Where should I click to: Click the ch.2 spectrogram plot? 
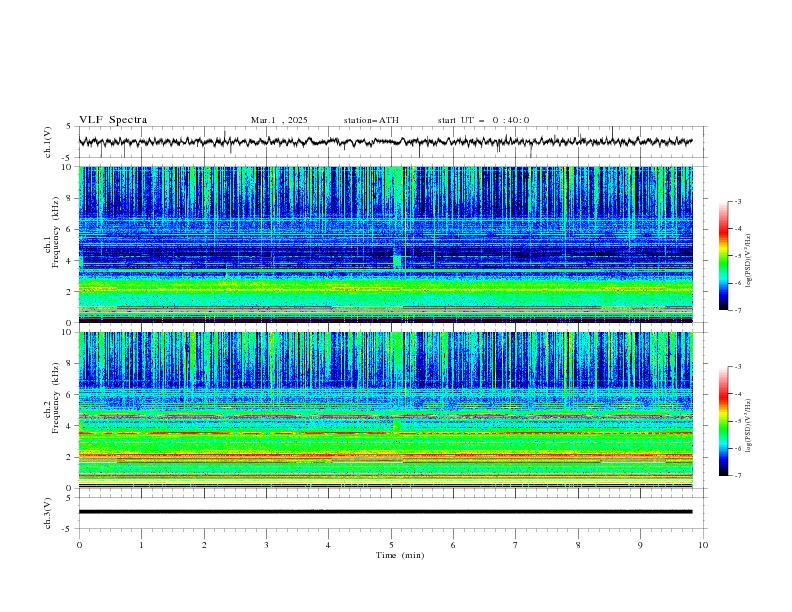[x=385, y=410]
